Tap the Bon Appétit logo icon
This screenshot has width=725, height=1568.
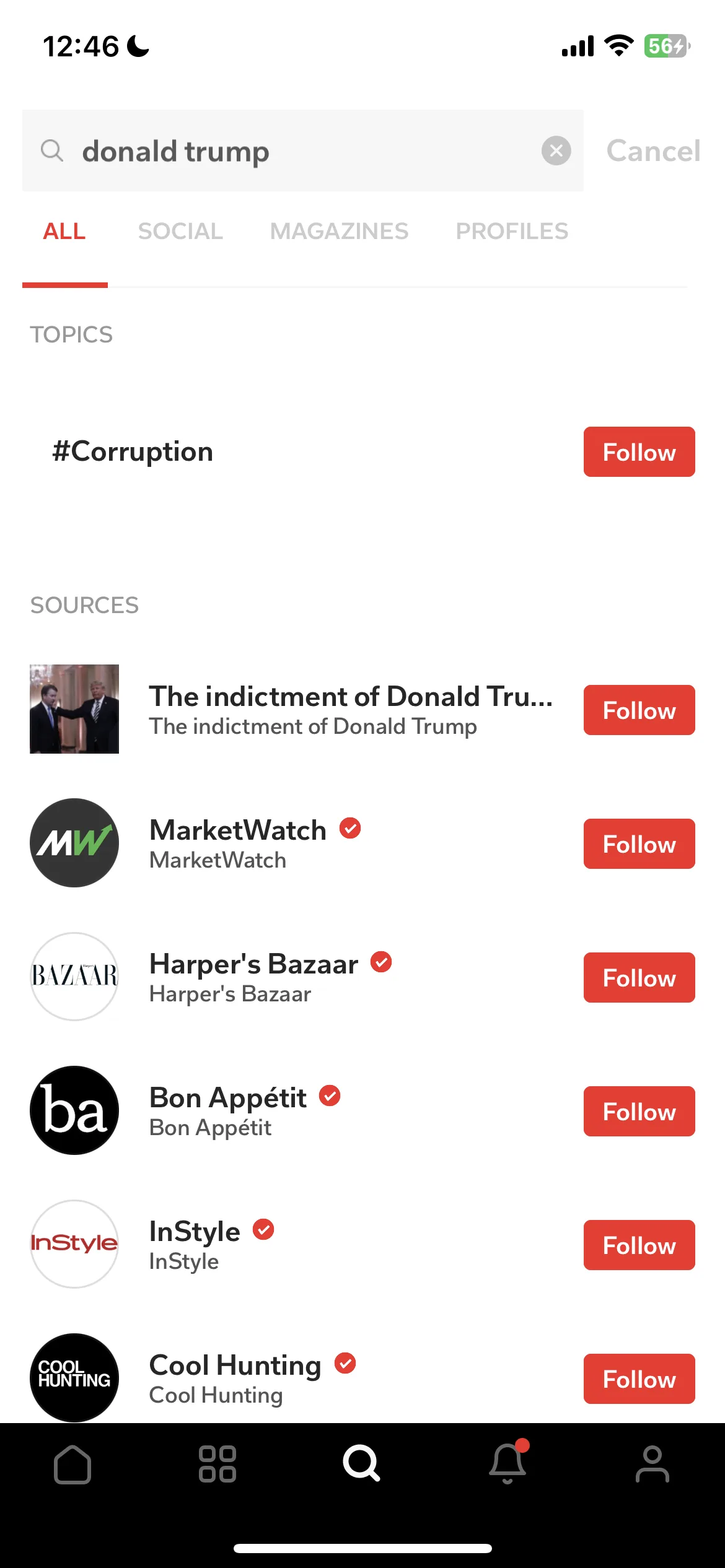pos(74,1110)
